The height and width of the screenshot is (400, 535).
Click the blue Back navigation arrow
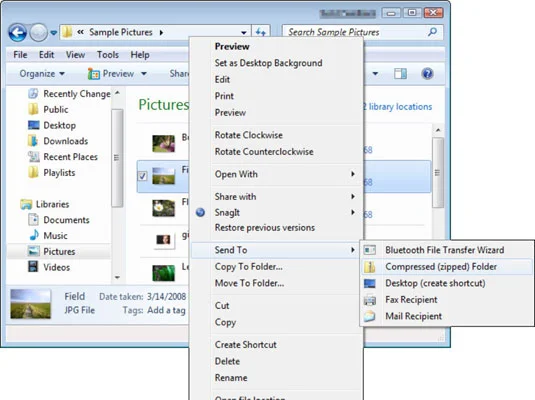(17, 33)
